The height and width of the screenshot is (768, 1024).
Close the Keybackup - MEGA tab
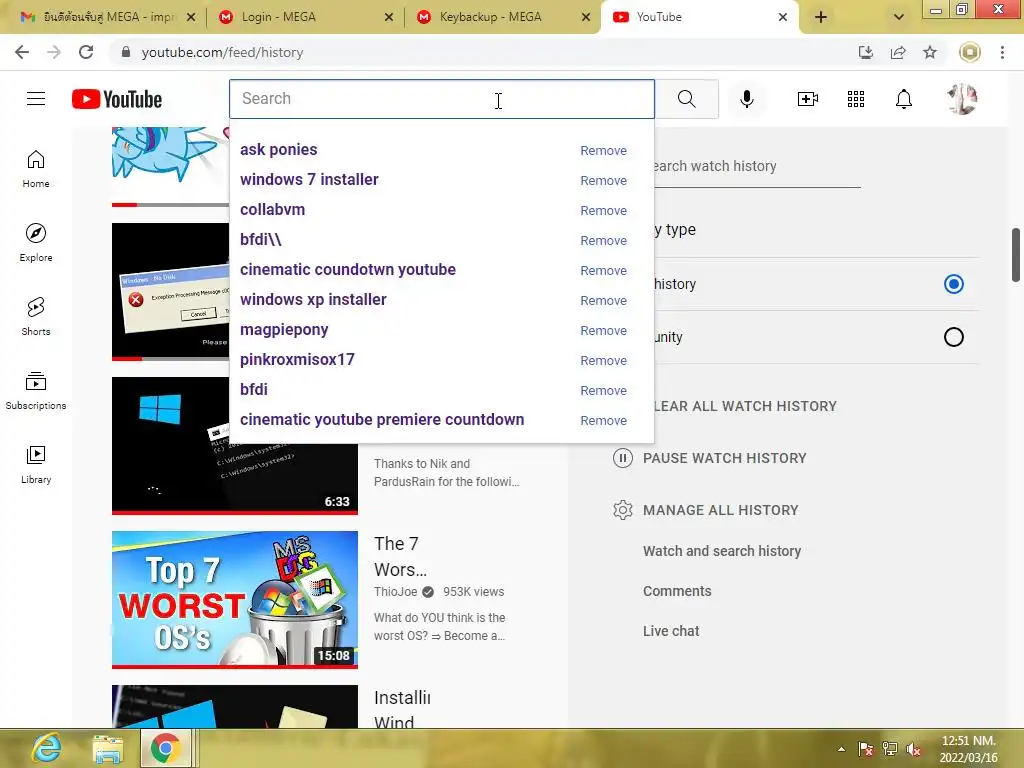coord(586,17)
